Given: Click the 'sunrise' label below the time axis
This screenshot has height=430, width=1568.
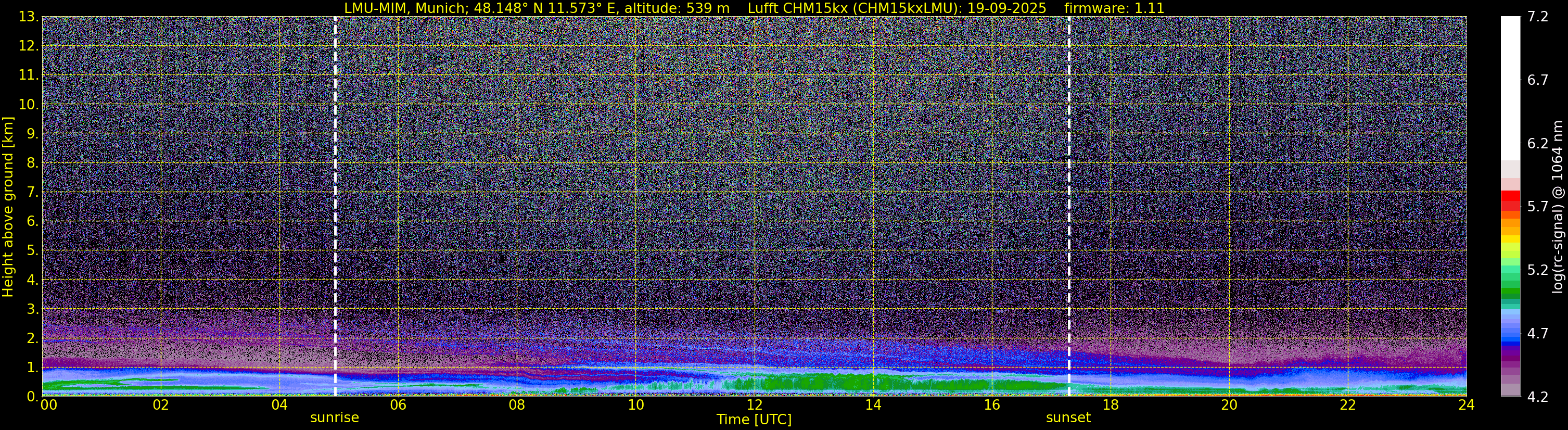Looking at the screenshot, I should [335, 418].
